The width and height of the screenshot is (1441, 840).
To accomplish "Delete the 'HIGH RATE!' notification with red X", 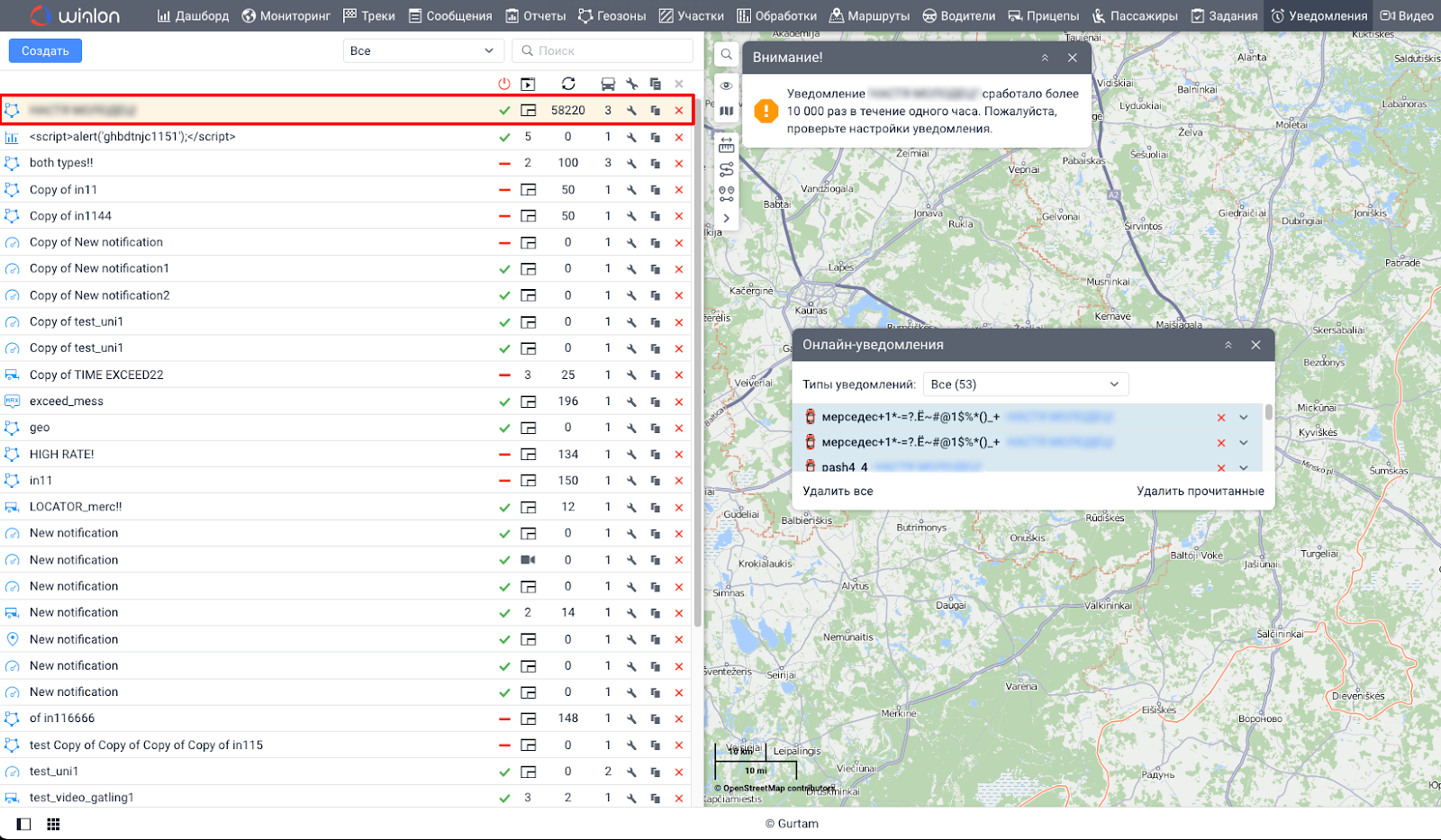I will 679,455.
